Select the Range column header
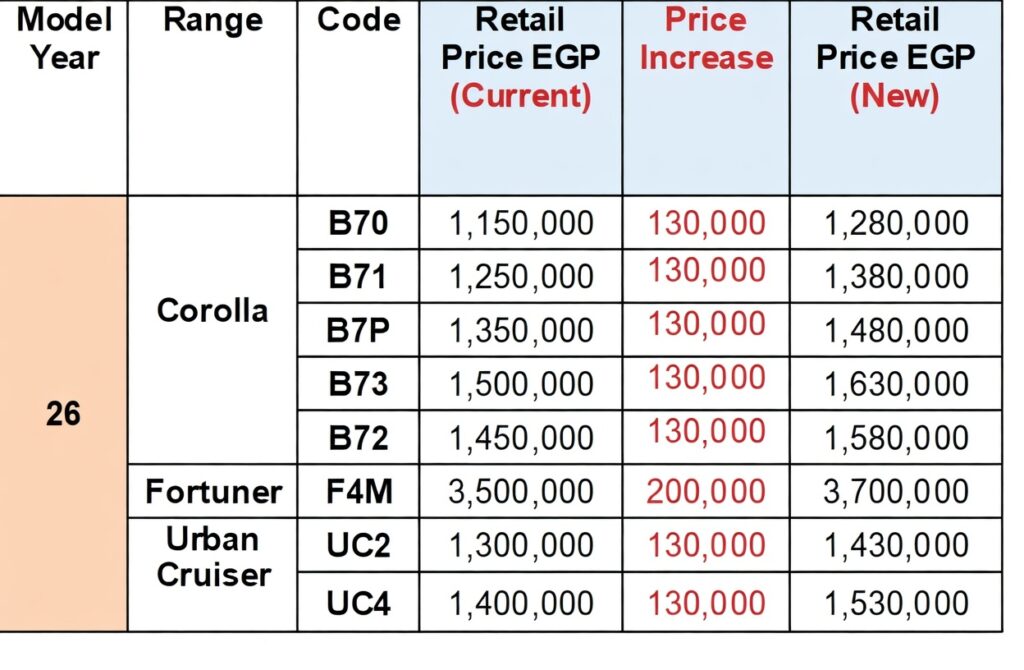The image size is (1024, 670). (212, 20)
